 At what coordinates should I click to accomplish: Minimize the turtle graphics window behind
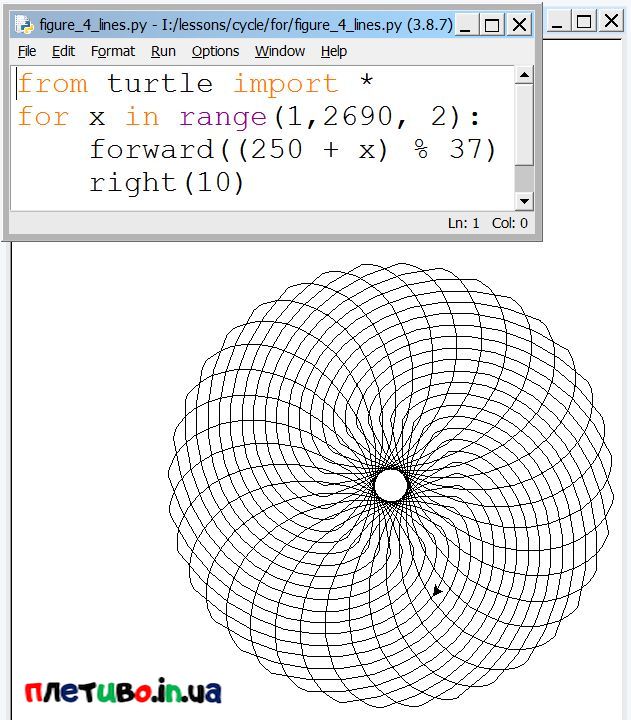(557, 21)
